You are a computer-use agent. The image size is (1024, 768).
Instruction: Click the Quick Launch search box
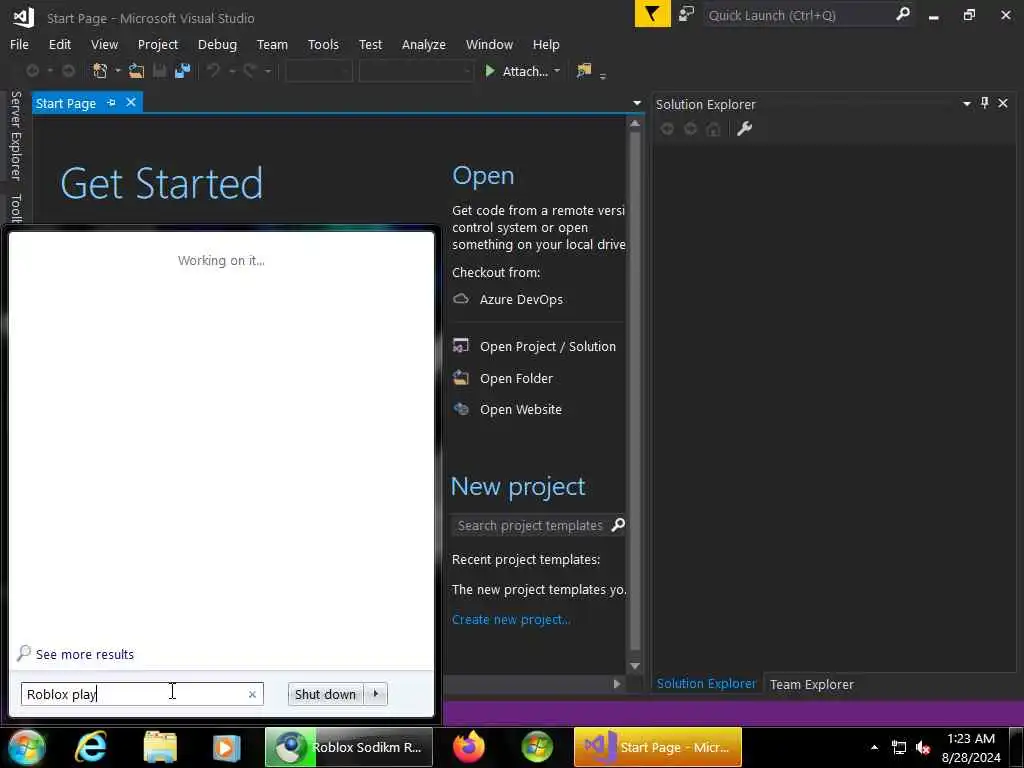click(808, 14)
